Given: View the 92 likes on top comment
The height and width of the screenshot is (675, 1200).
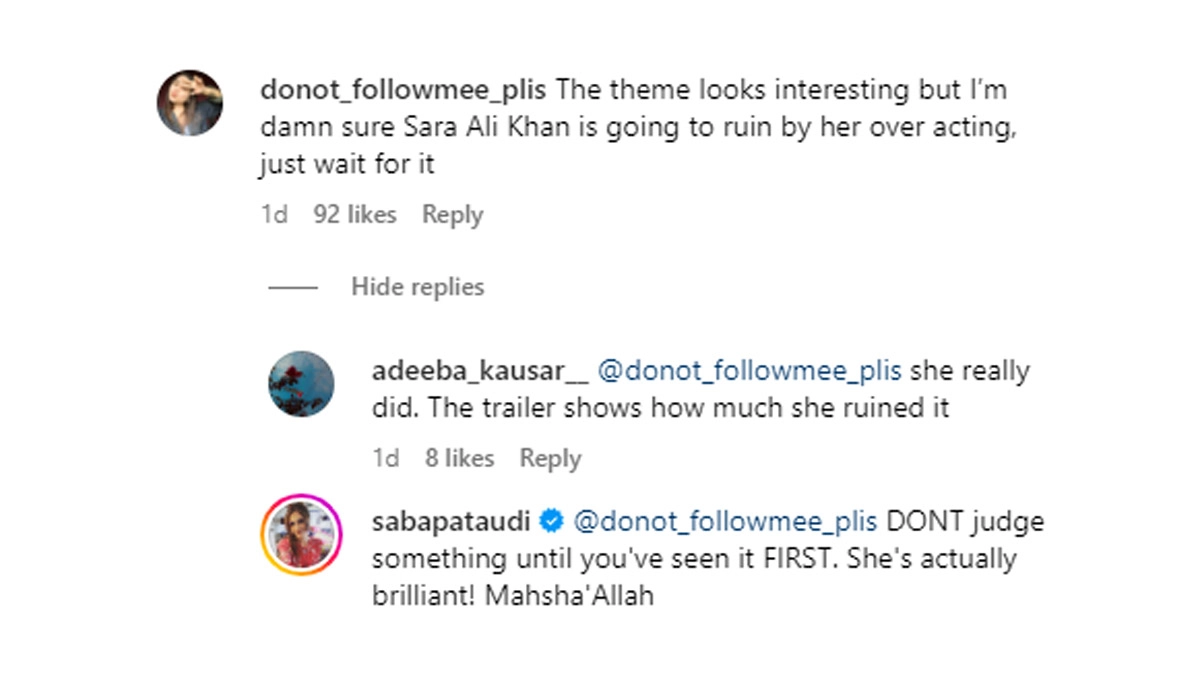Looking at the screenshot, I should click(x=355, y=215).
